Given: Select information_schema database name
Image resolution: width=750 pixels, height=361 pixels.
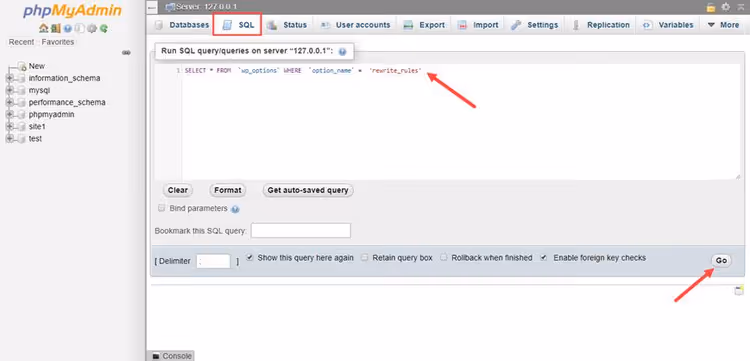Looking at the screenshot, I should [x=65, y=78].
